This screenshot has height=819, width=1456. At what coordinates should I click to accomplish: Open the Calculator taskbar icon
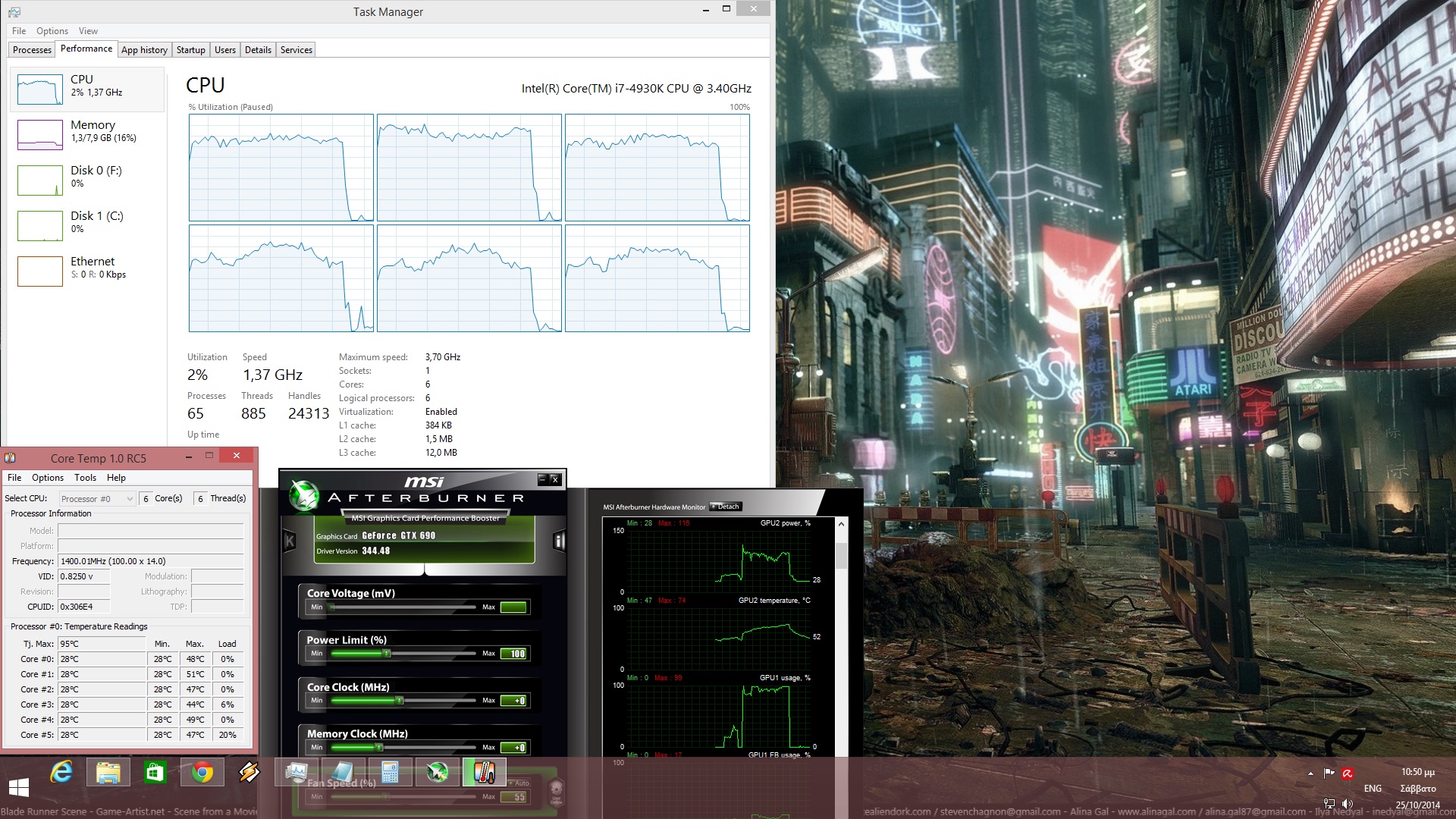point(390,773)
